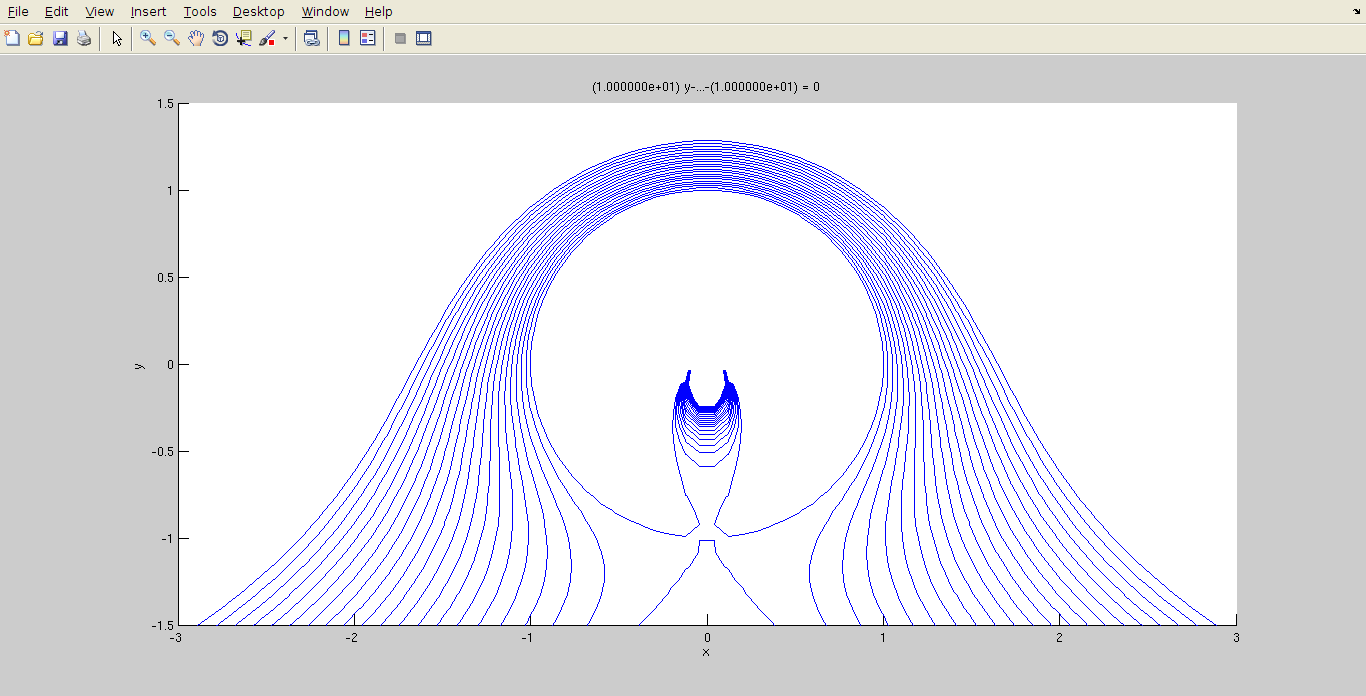The height and width of the screenshot is (696, 1366).
Task: Click the Open File folder icon
Action: point(36,39)
